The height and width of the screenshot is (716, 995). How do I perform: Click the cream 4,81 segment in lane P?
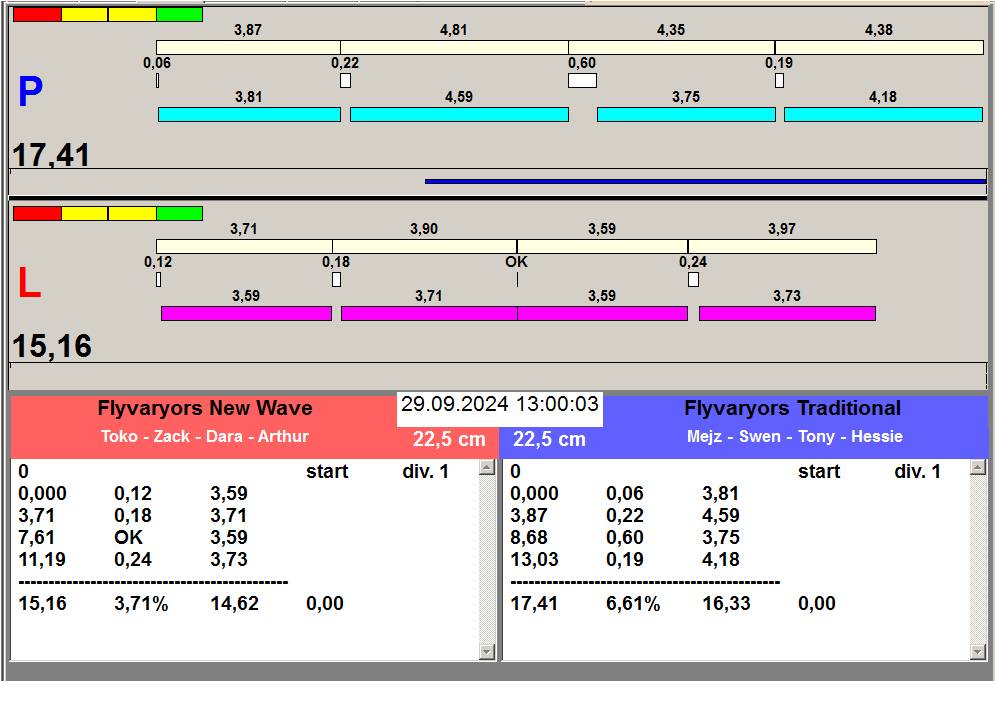pos(454,48)
